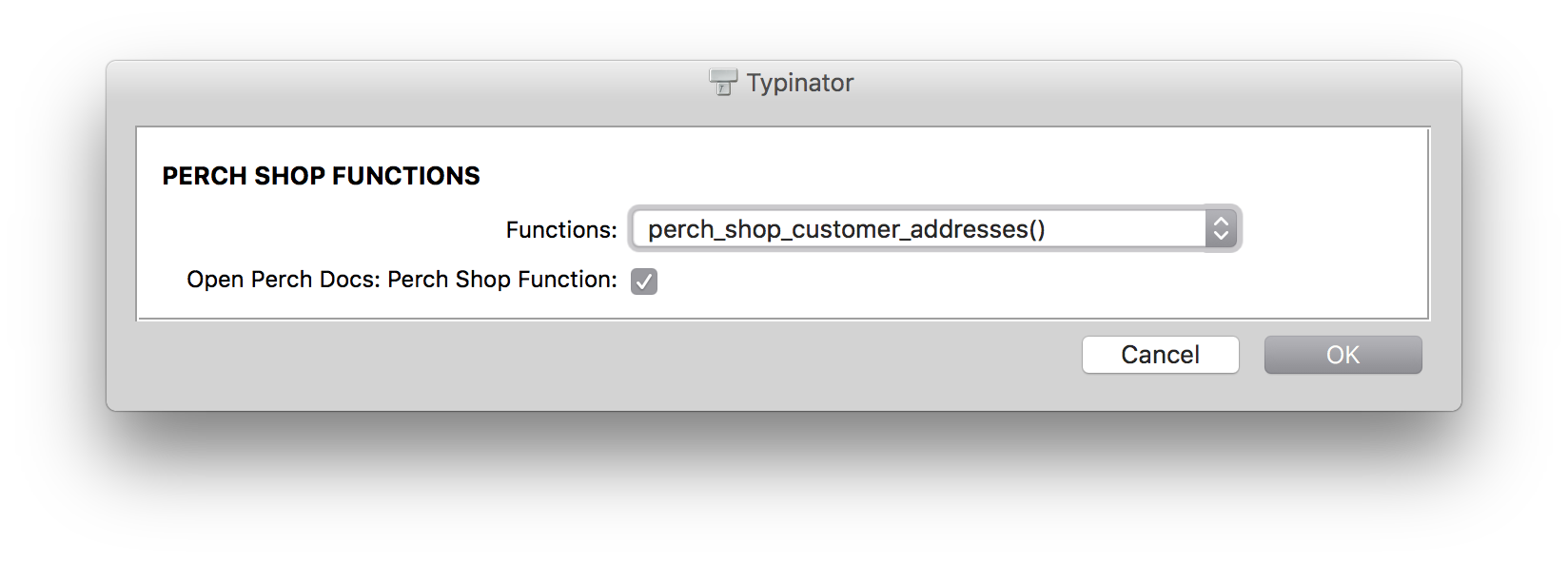Click Cancel to dismiss the dialog
This screenshot has height=563, width=1568.
point(1159,354)
